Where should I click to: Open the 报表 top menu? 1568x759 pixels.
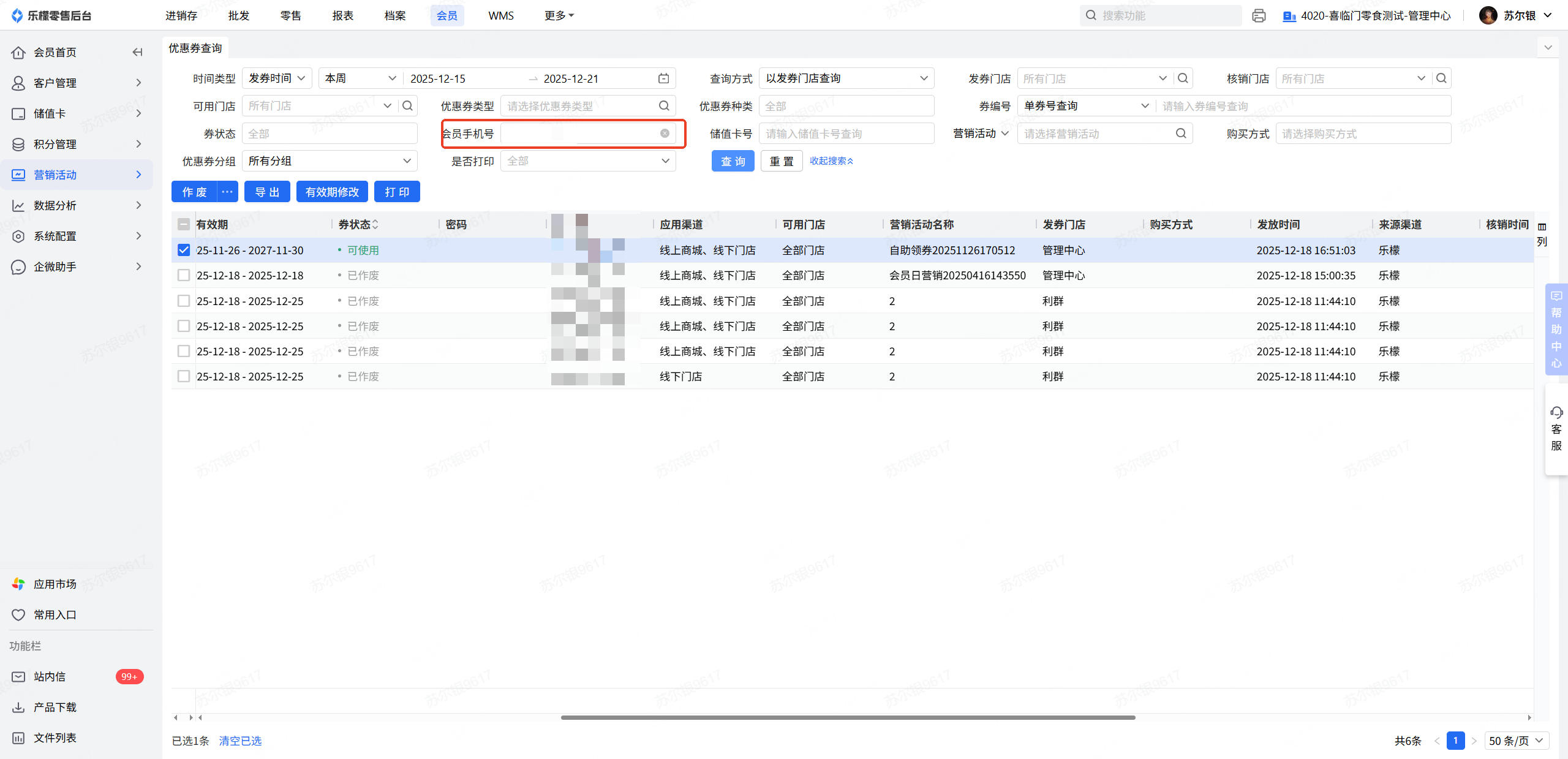click(x=342, y=16)
